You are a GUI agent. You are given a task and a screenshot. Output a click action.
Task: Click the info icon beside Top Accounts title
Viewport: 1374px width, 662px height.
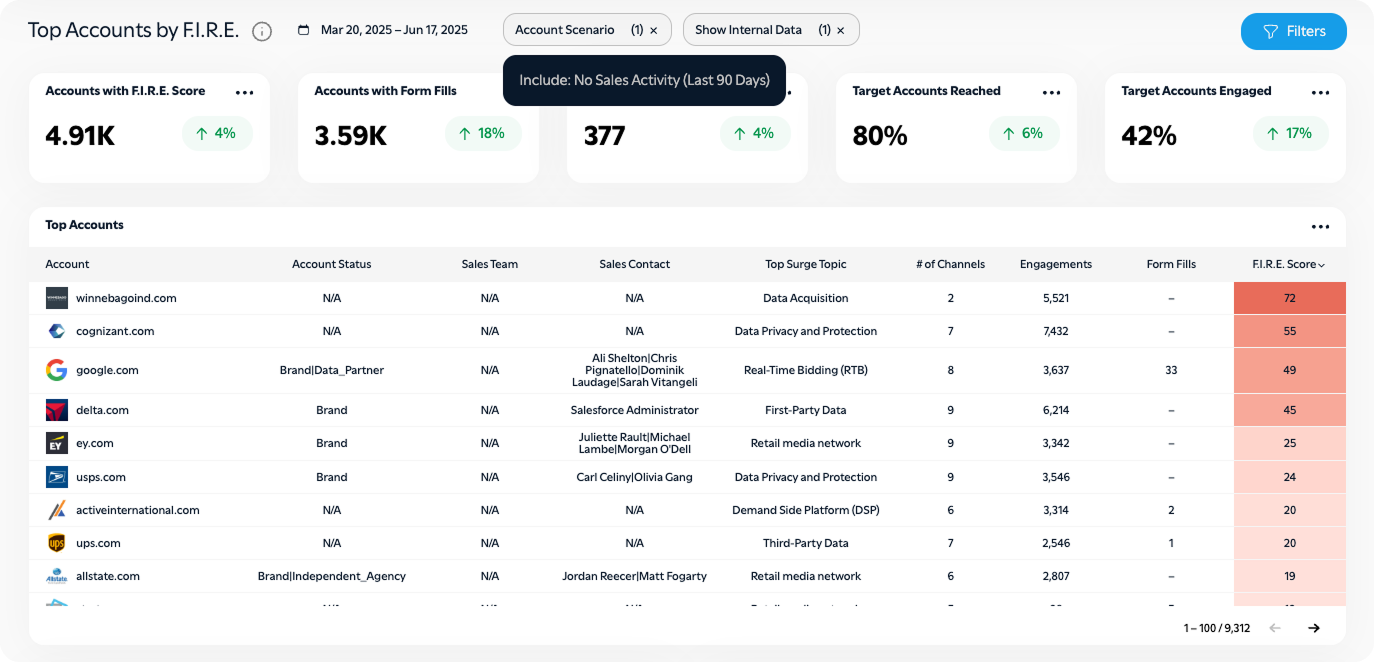coord(262,31)
